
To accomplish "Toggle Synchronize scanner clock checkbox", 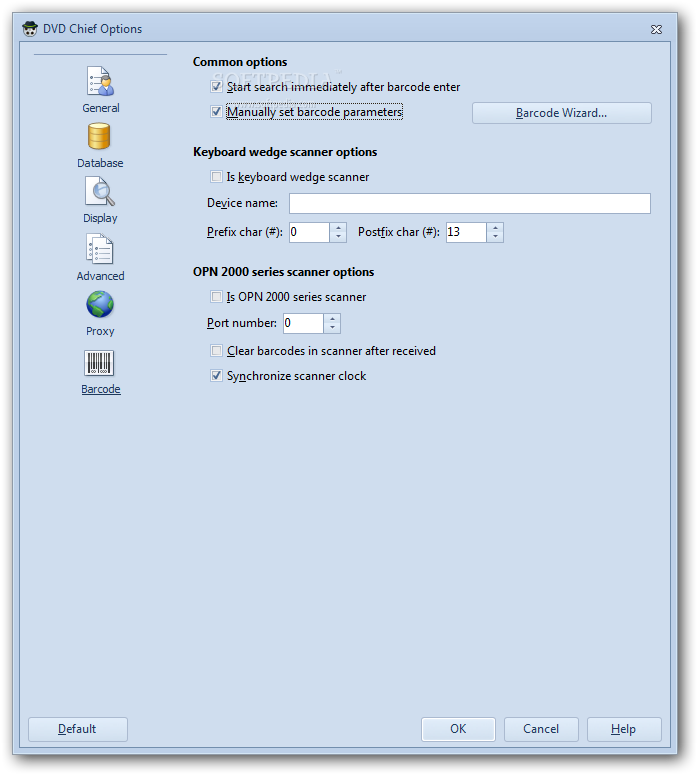I will coord(216,376).
